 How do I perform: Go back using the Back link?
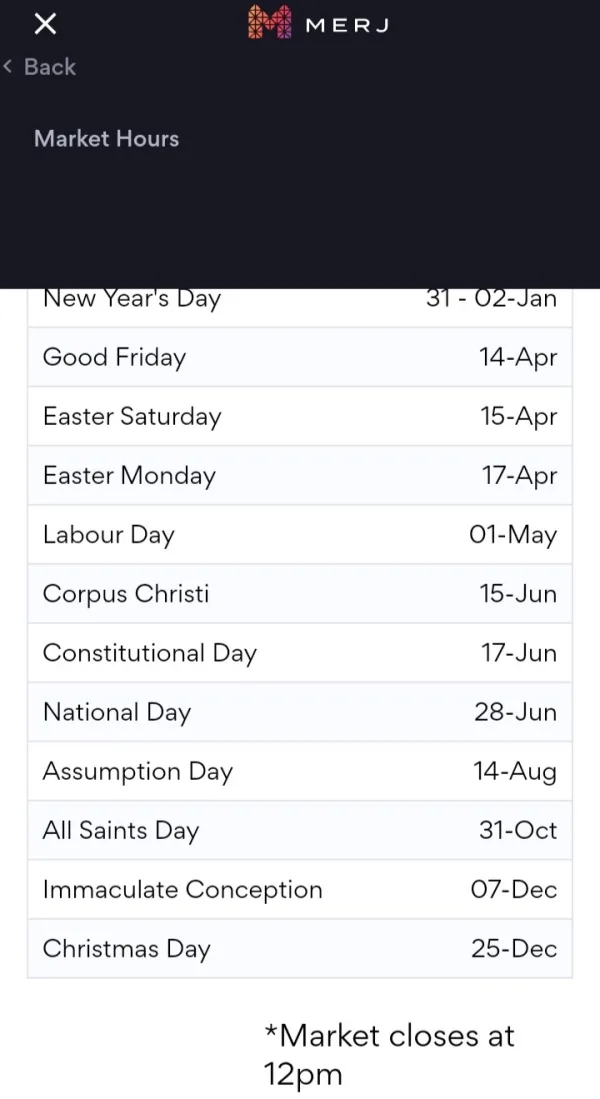[40, 67]
